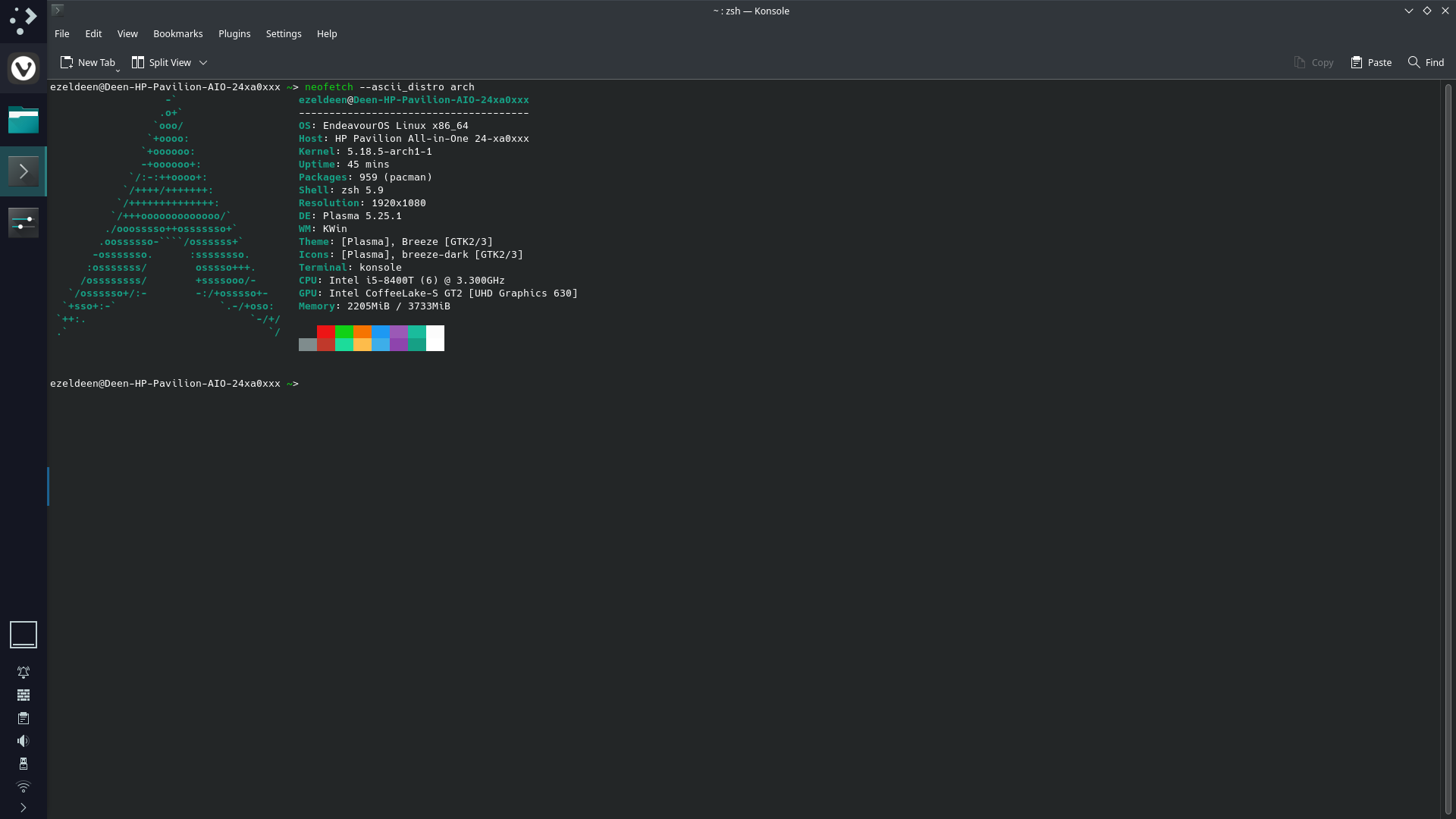Open the clipboard tray icon
This screenshot has width=1456, height=819.
24,718
